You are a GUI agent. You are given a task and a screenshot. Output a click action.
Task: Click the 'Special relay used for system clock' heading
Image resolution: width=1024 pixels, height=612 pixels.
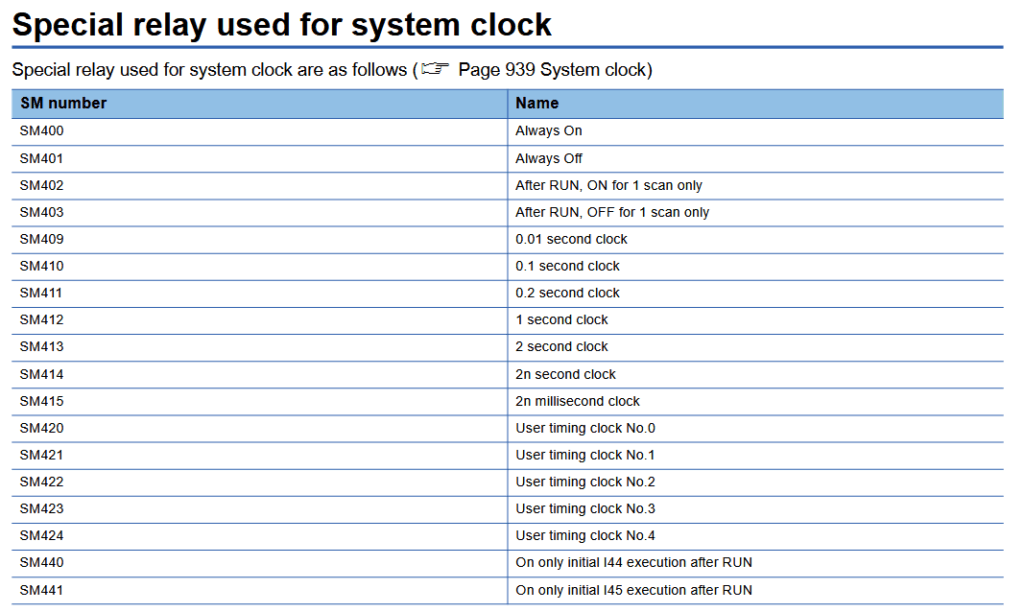coord(281,24)
